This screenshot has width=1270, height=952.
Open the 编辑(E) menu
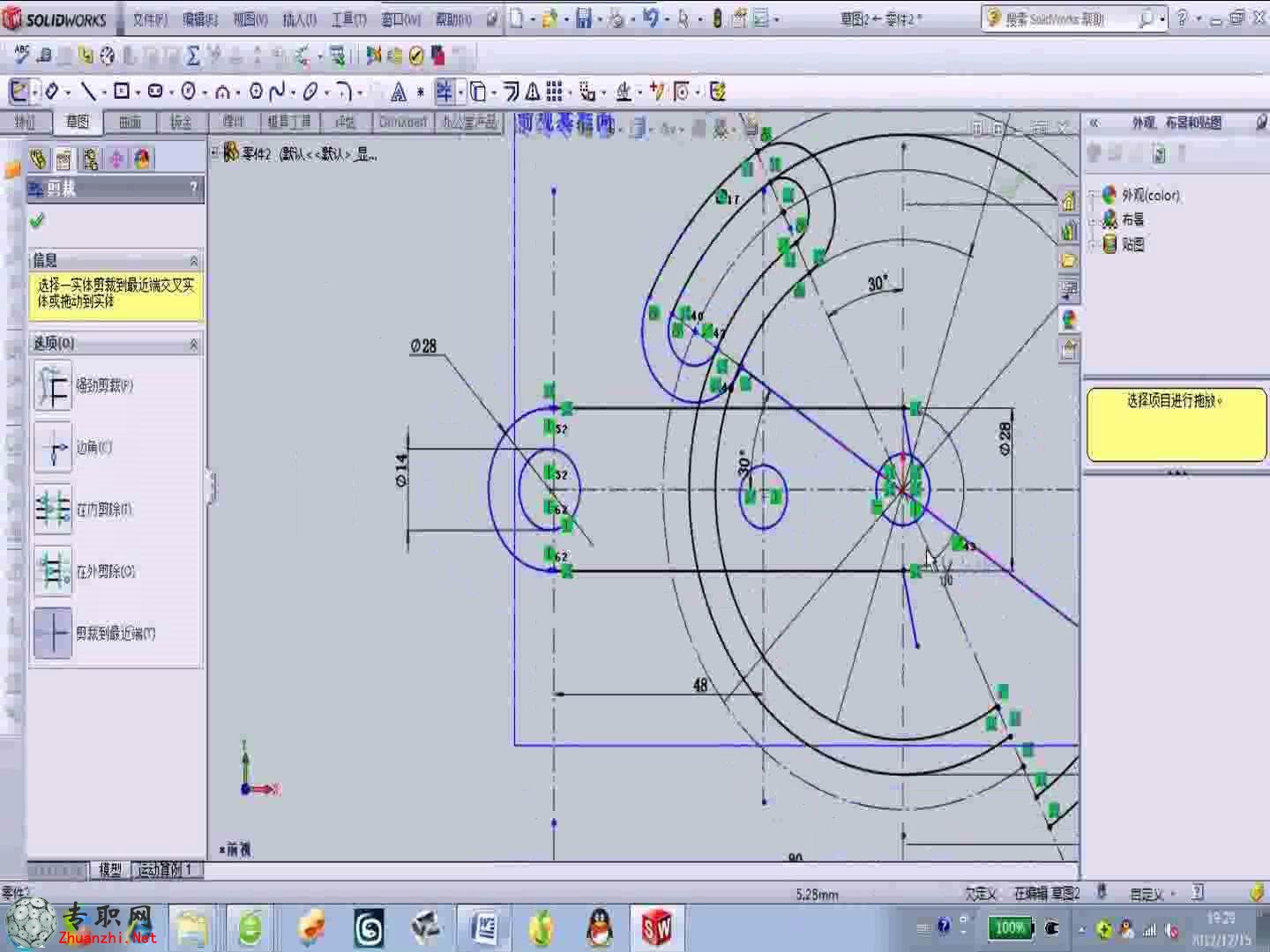[x=200, y=19]
